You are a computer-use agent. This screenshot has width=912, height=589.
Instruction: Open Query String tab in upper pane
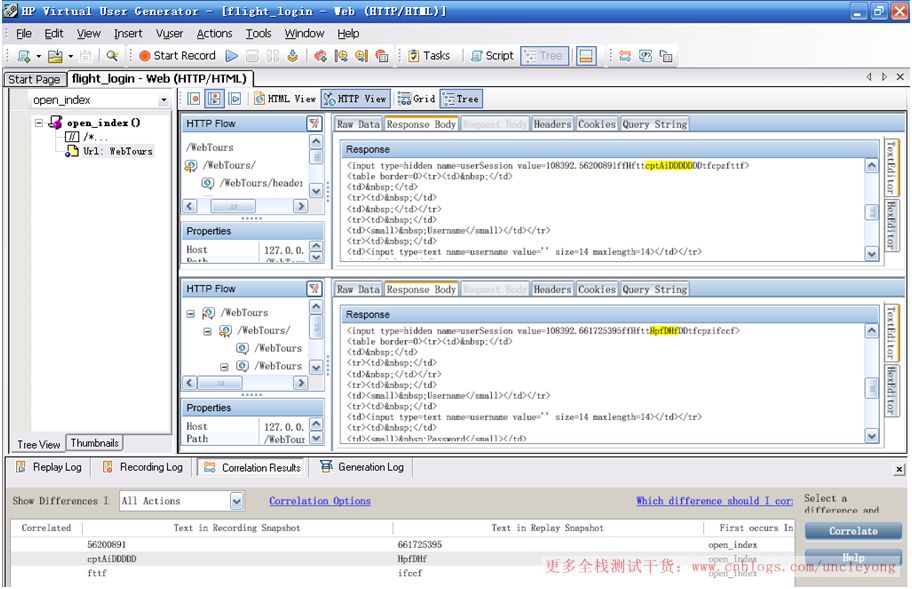[x=654, y=124]
